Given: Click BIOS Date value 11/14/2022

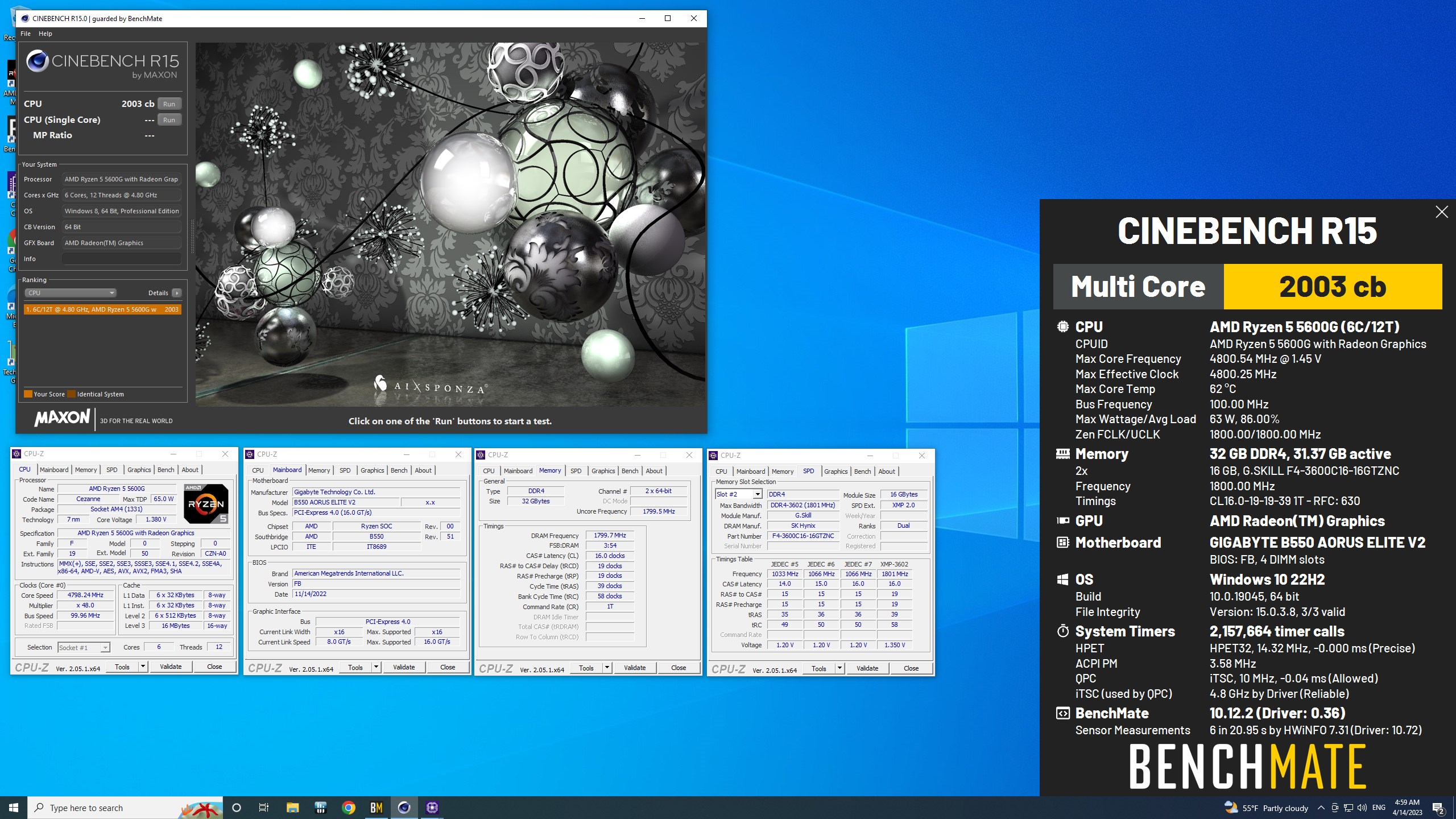Looking at the screenshot, I should click(x=375, y=594).
